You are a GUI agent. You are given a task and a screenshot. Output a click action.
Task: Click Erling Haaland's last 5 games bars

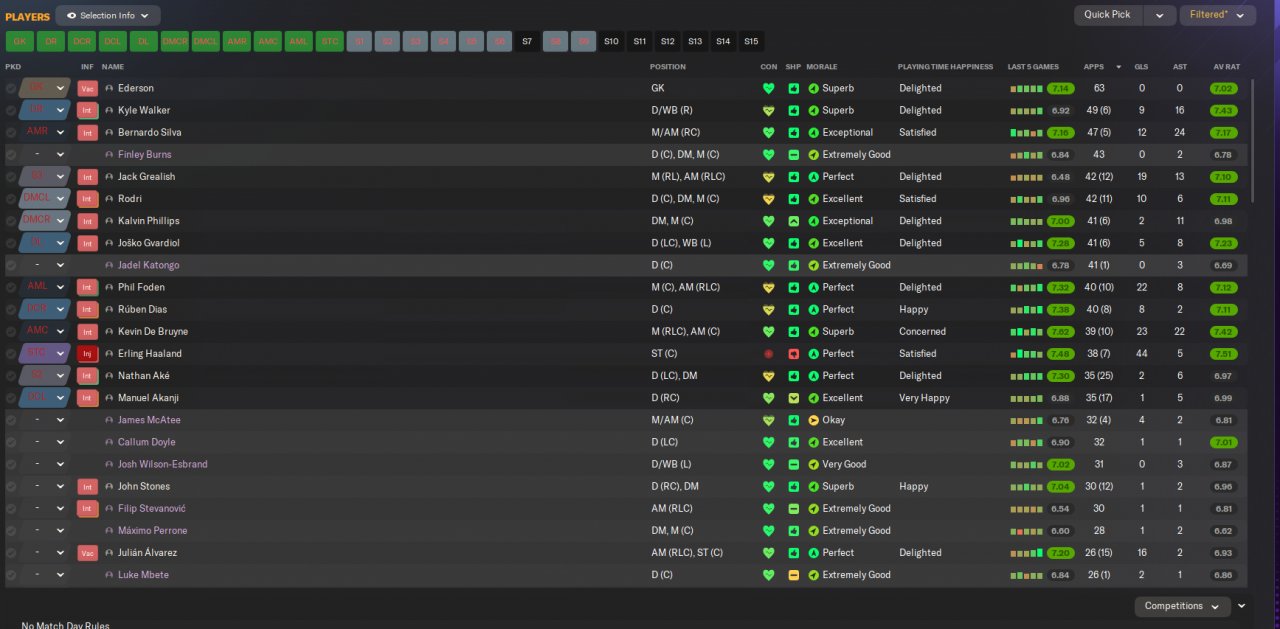coord(1026,354)
